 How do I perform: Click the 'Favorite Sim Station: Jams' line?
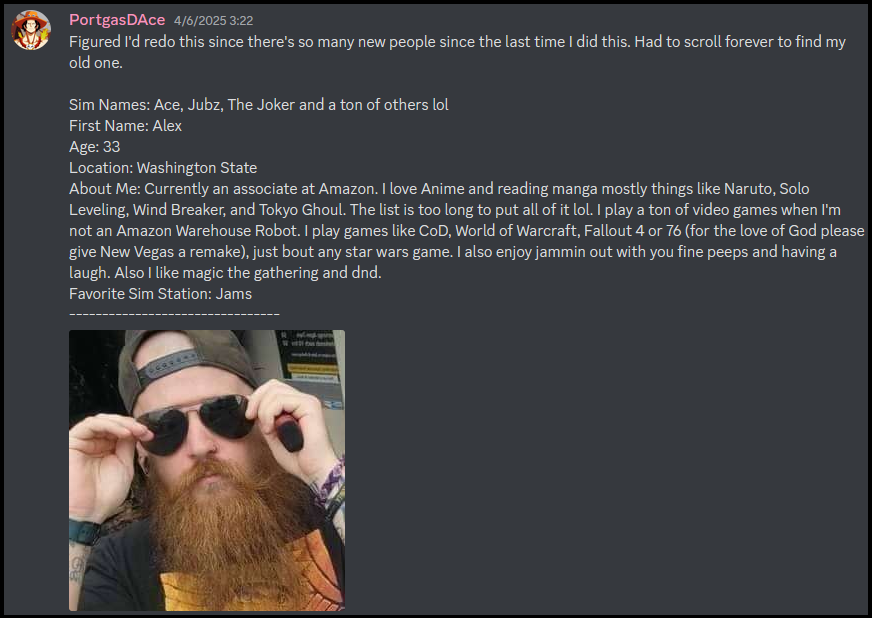tap(160, 294)
